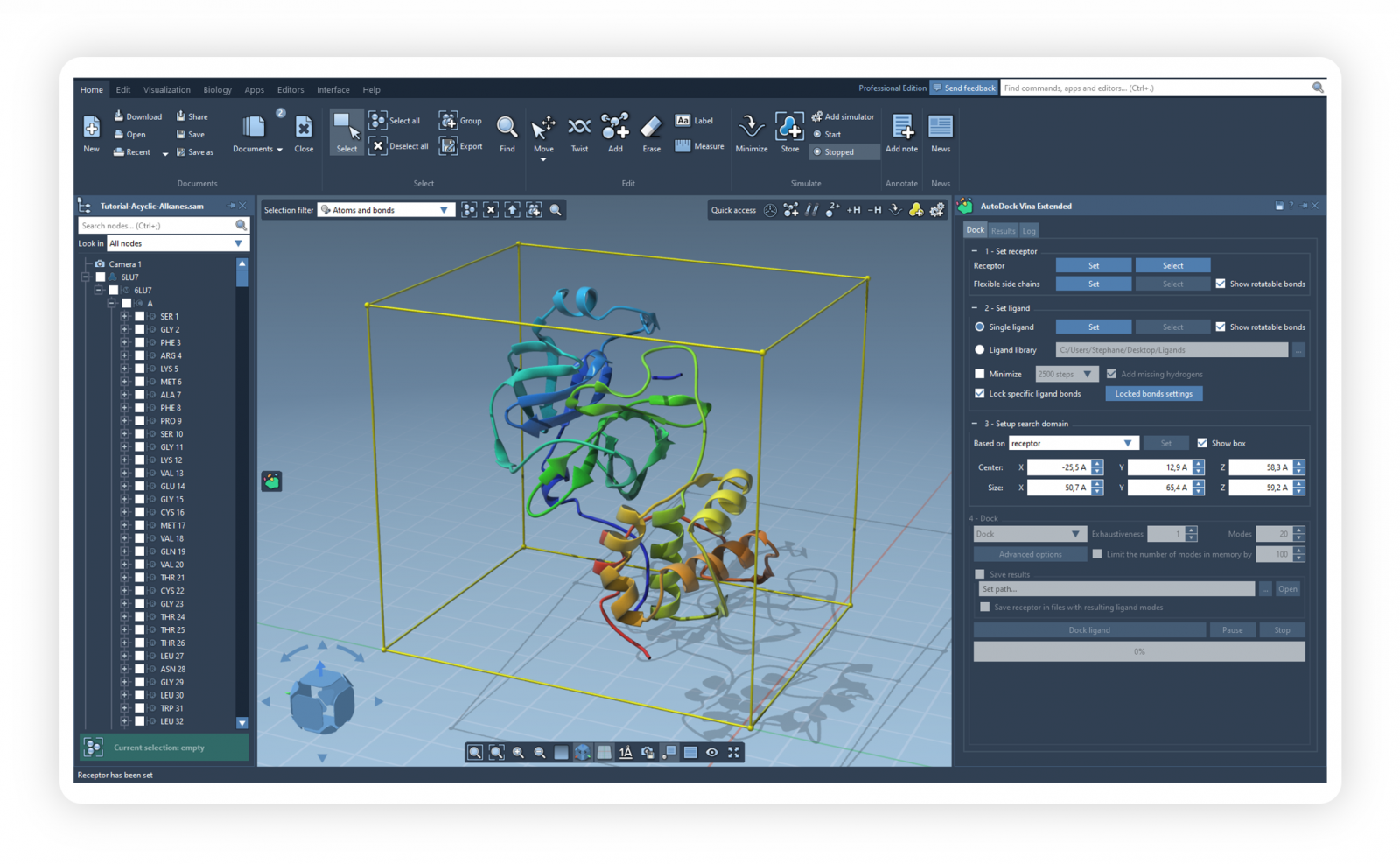The image size is (1400, 864).
Task: Click the Locked bonds settings button
Action: pyautogui.click(x=1153, y=394)
